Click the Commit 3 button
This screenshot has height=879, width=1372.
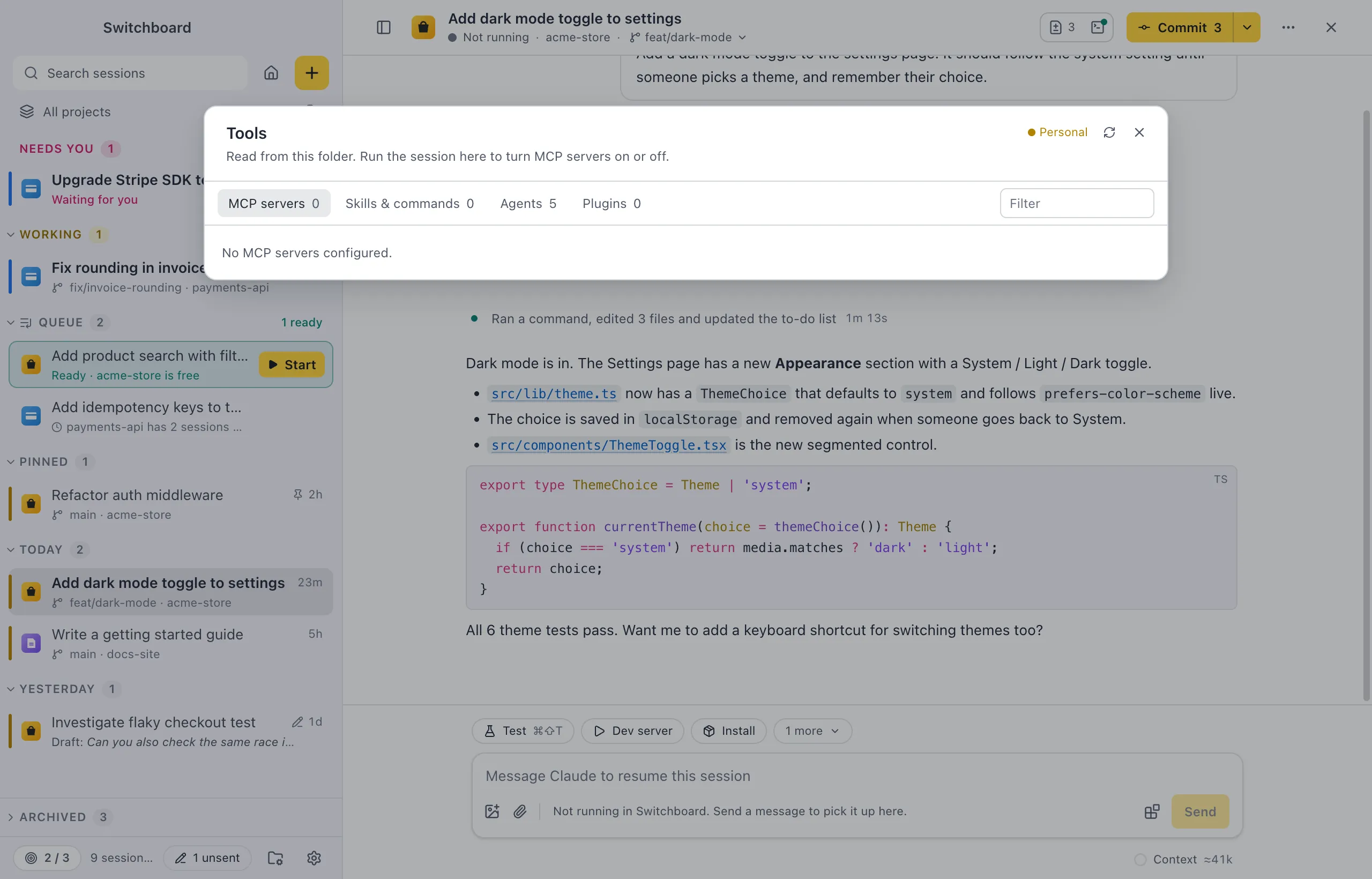pyautogui.click(x=1180, y=27)
